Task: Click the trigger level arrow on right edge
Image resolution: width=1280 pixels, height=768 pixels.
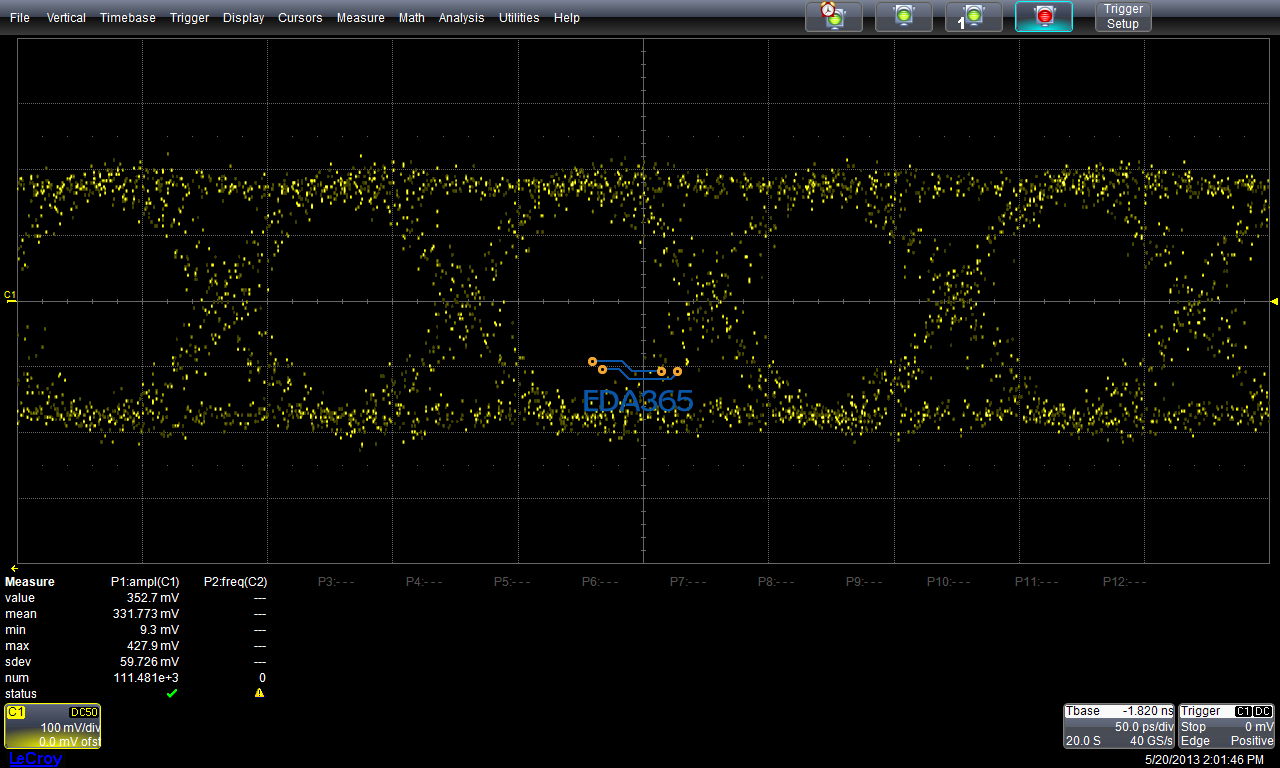Action: (1274, 301)
